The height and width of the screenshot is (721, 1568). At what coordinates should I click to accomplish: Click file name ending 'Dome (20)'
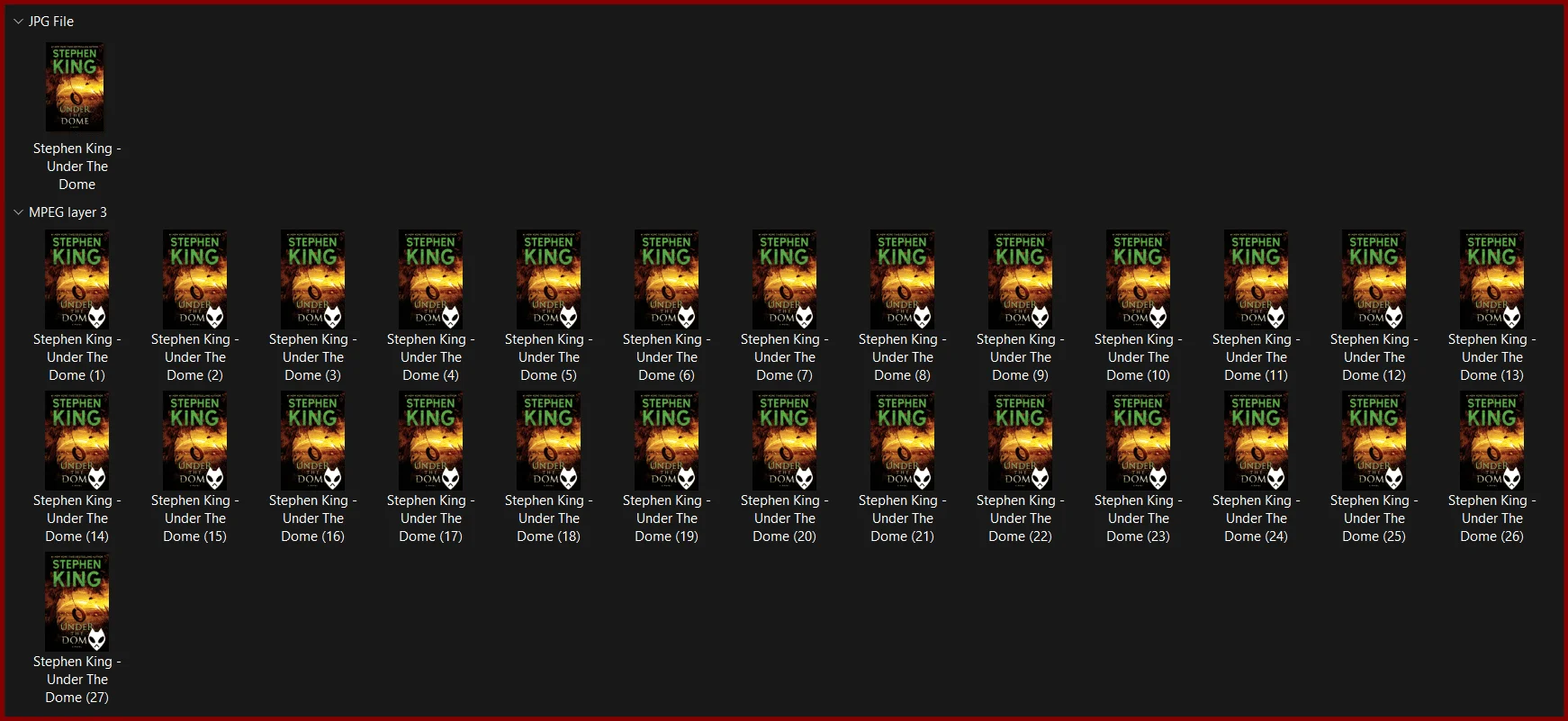click(785, 518)
